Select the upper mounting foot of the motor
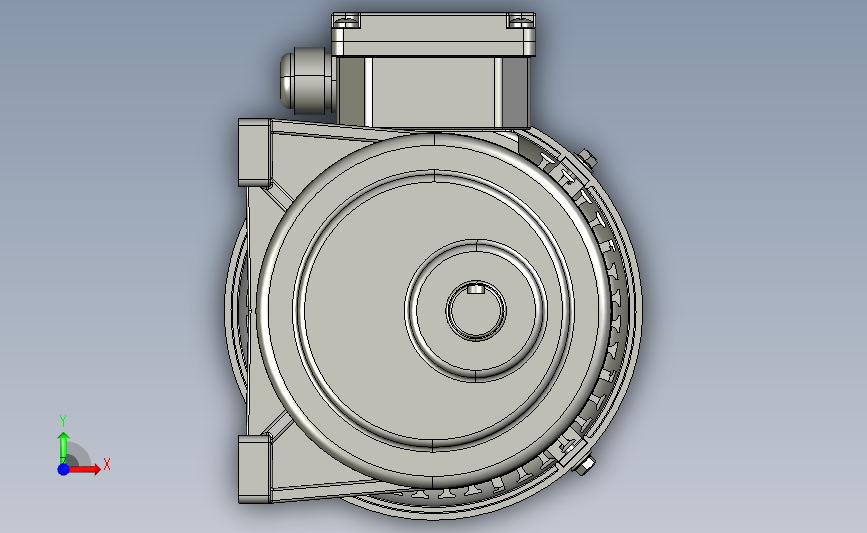867x533 pixels. pyautogui.click(x=254, y=153)
